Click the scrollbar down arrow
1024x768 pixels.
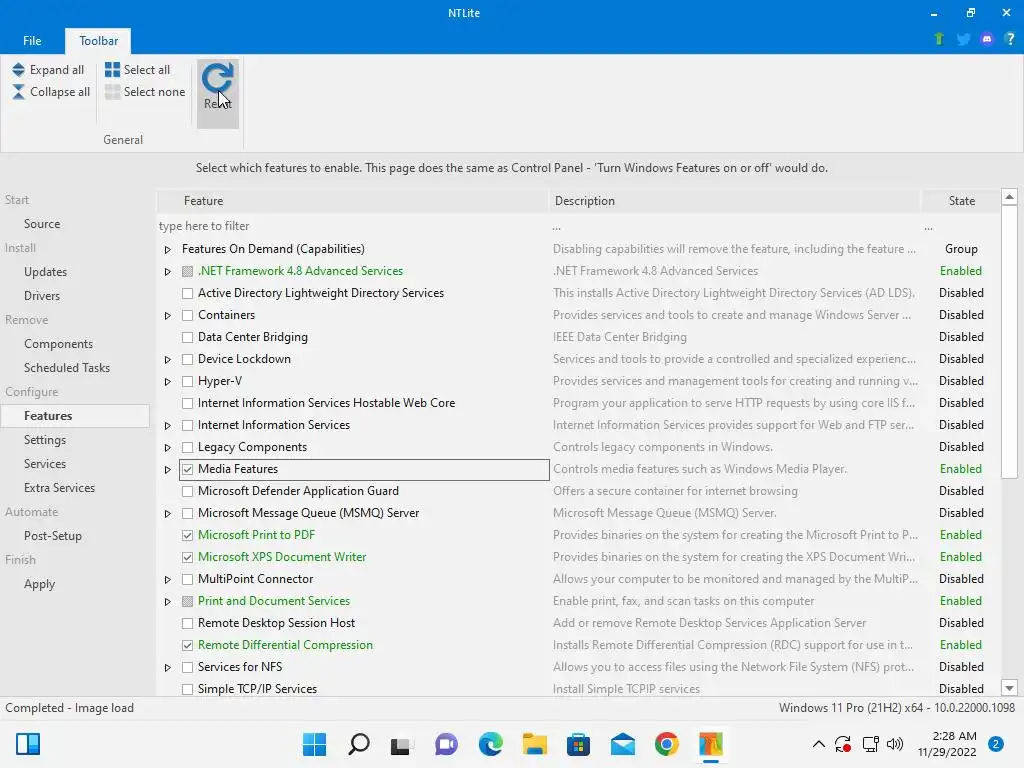coord(1010,688)
